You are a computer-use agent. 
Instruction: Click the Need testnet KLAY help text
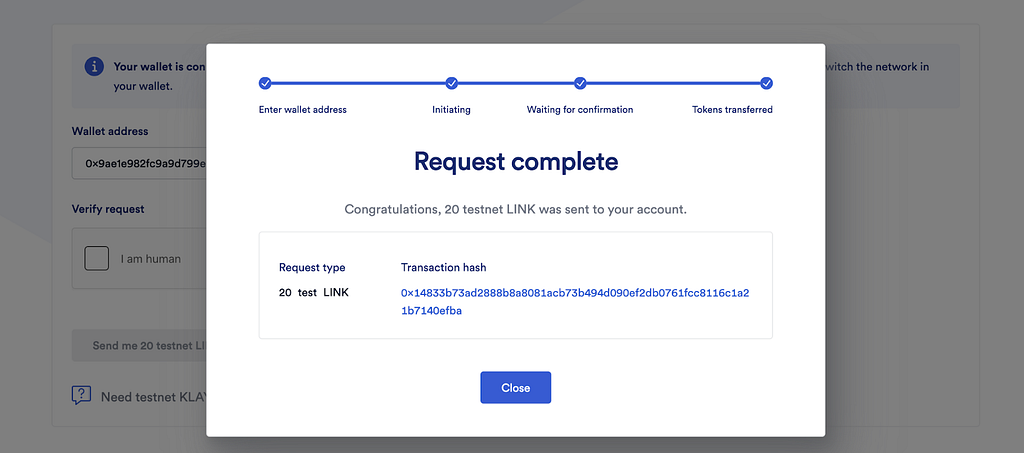pos(153,396)
